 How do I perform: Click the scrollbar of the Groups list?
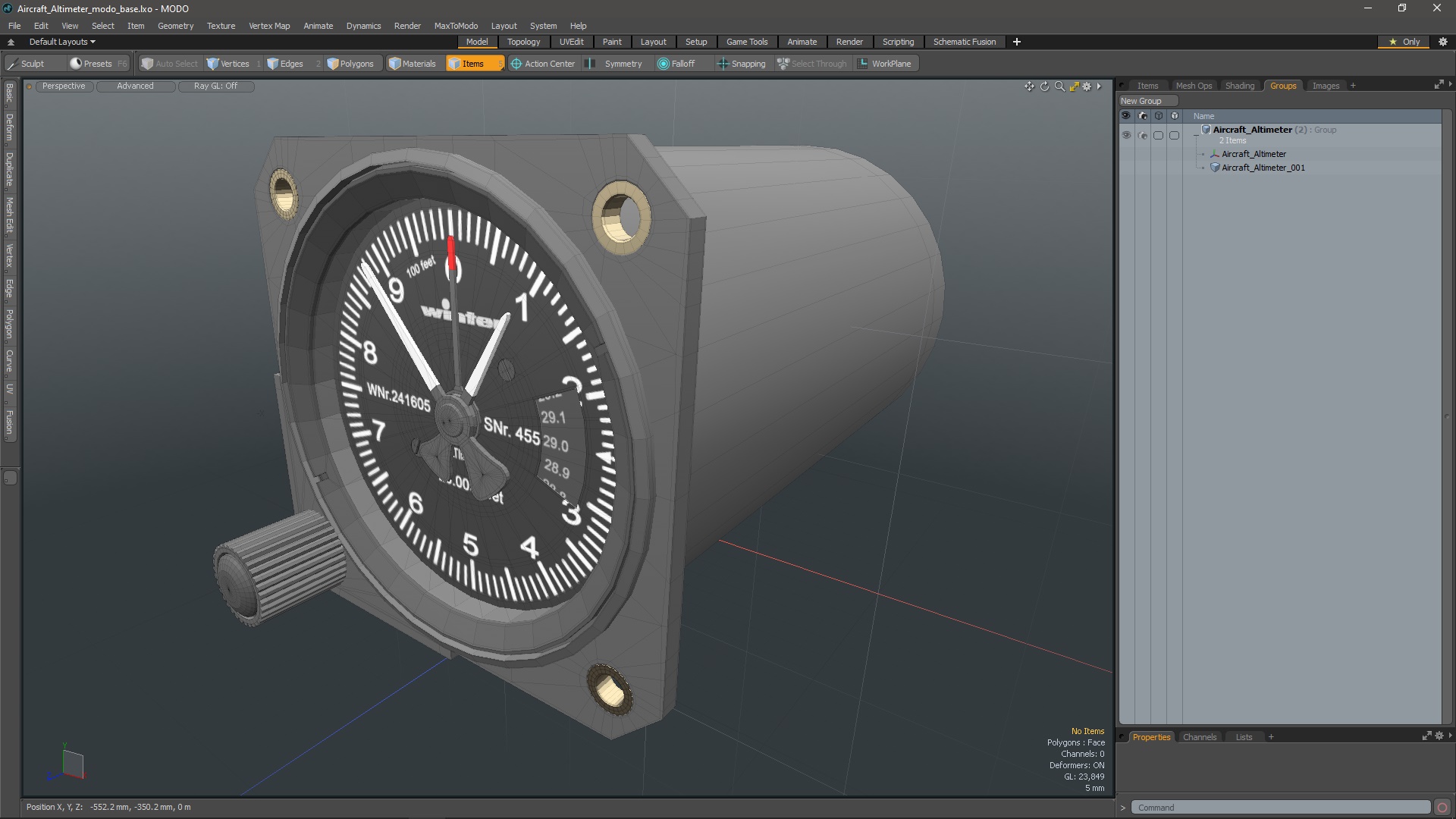click(1447, 416)
